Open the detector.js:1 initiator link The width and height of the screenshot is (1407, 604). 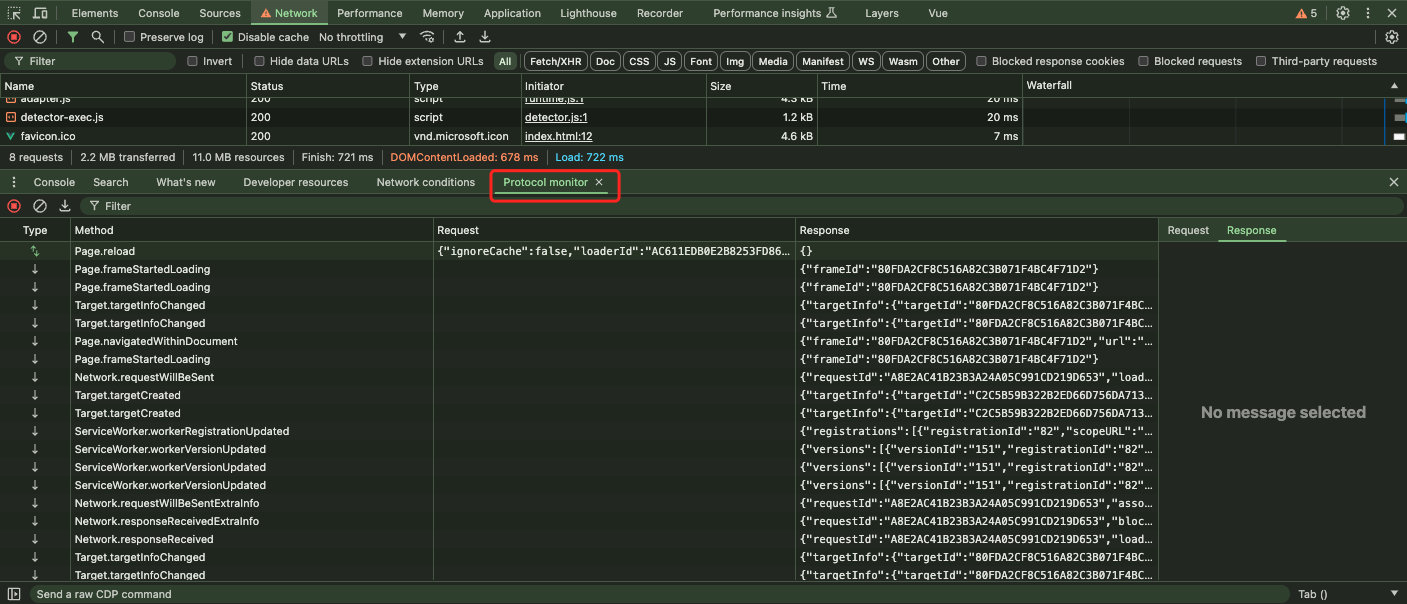556,117
